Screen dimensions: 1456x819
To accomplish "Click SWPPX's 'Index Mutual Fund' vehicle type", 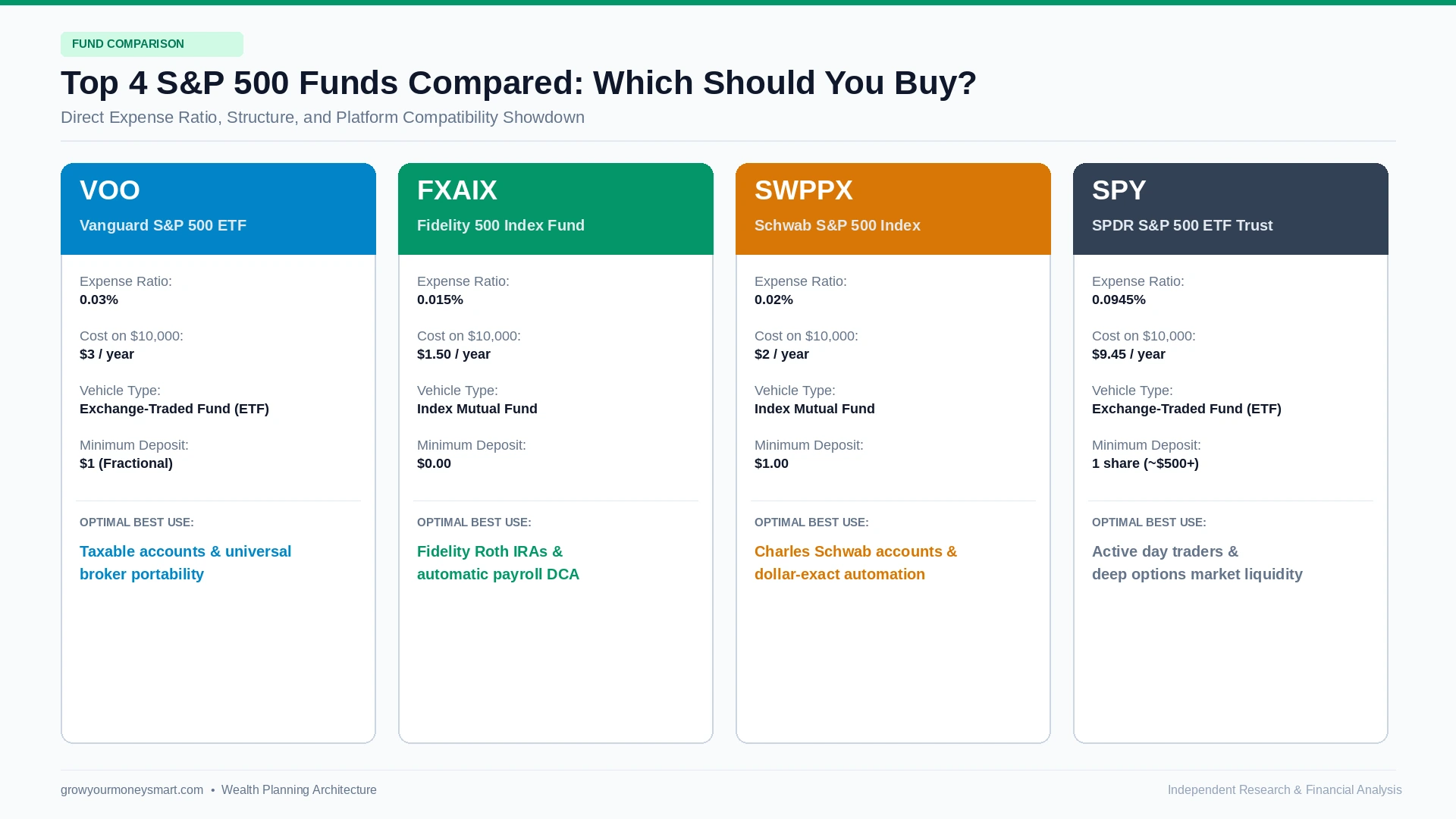I will click(x=814, y=409).
